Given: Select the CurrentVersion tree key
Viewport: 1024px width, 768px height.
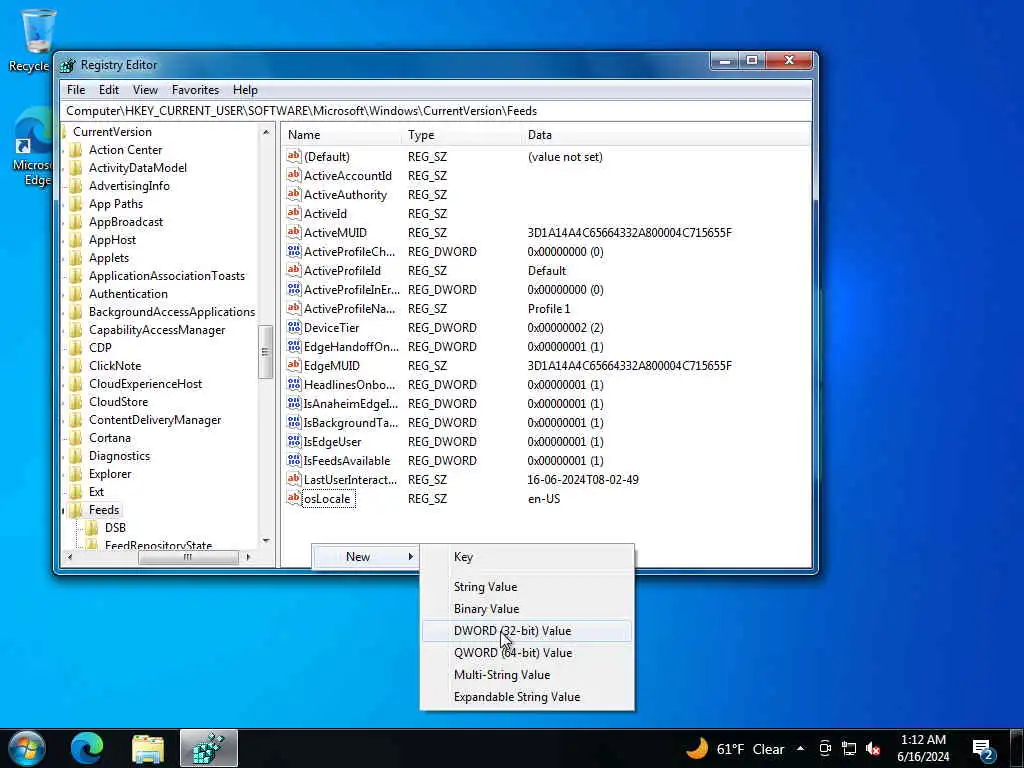Looking at the screenshot, I should point(112,131).
